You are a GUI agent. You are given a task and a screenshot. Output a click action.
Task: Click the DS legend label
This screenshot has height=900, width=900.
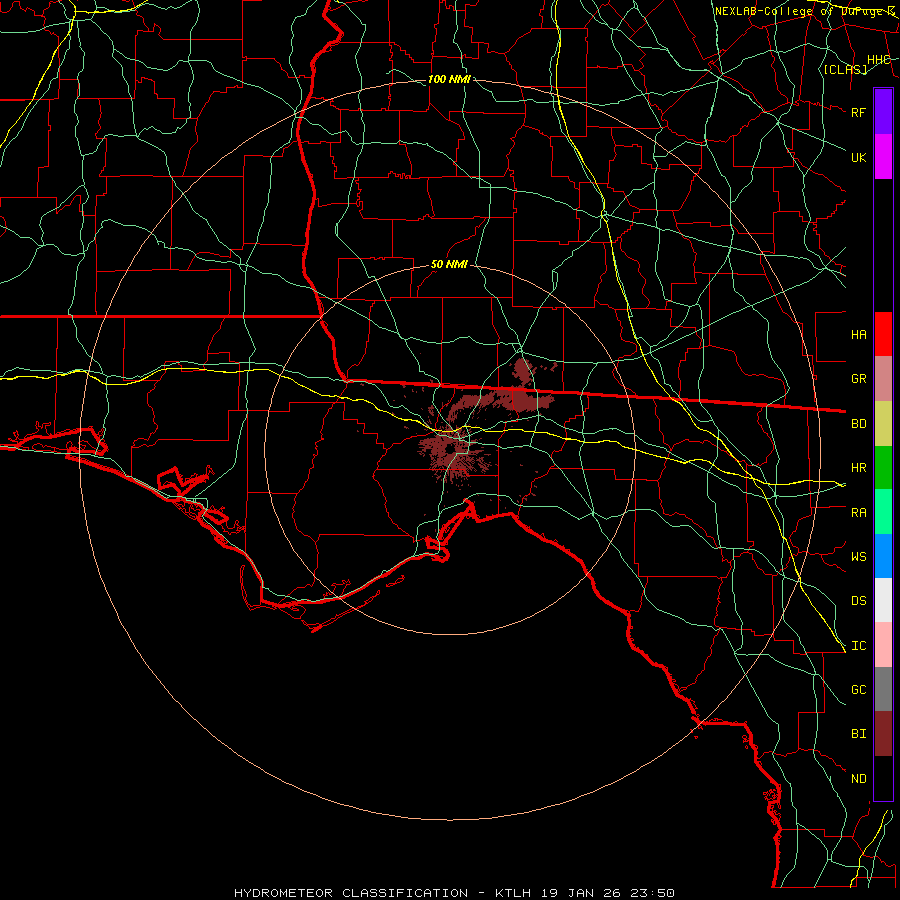[859, 601]
